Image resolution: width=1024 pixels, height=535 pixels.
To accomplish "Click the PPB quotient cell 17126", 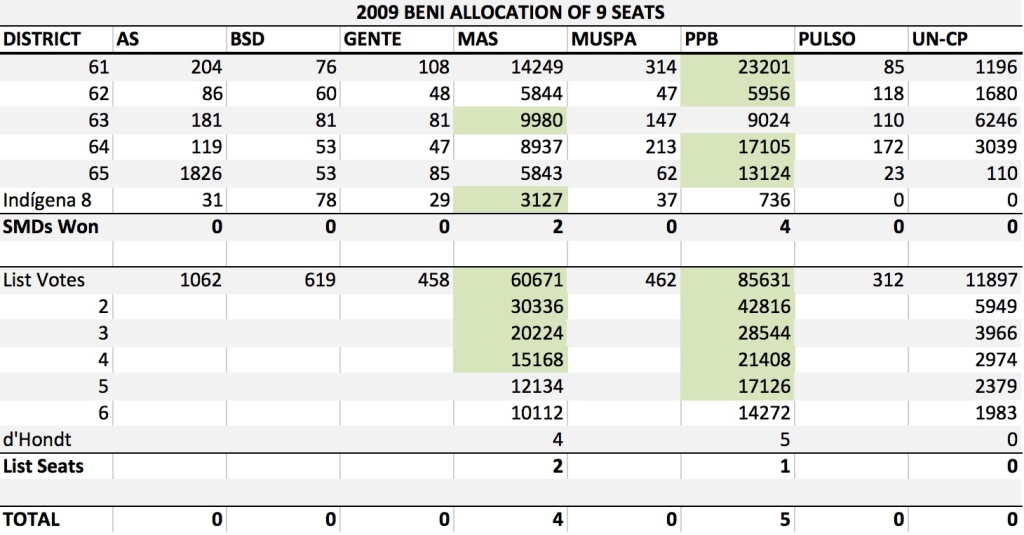I will [x=737, y=387].
